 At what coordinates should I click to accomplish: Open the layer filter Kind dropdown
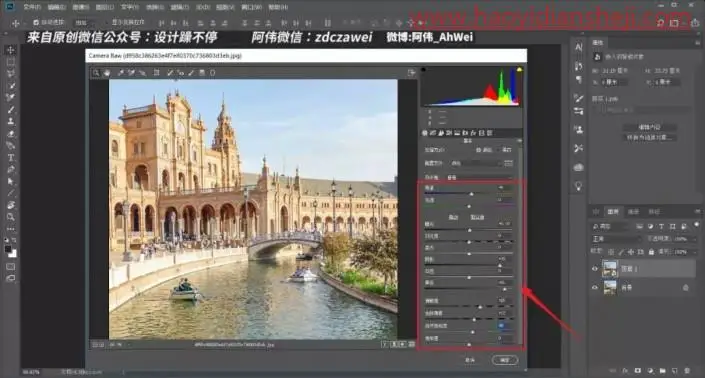pyautogui.click(x=610, y=226)
